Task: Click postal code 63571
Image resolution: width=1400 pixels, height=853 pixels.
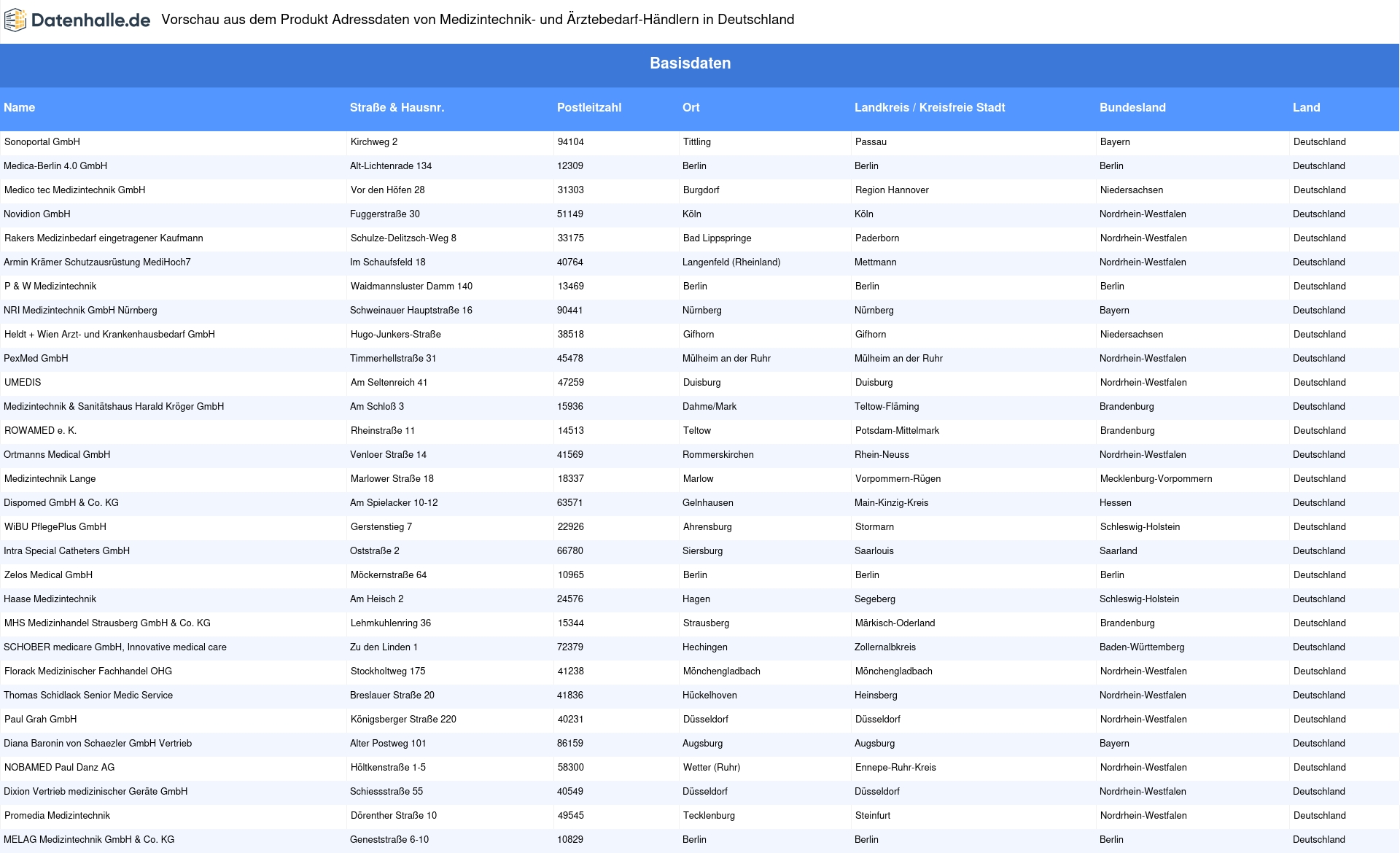Action: (570, 503)
